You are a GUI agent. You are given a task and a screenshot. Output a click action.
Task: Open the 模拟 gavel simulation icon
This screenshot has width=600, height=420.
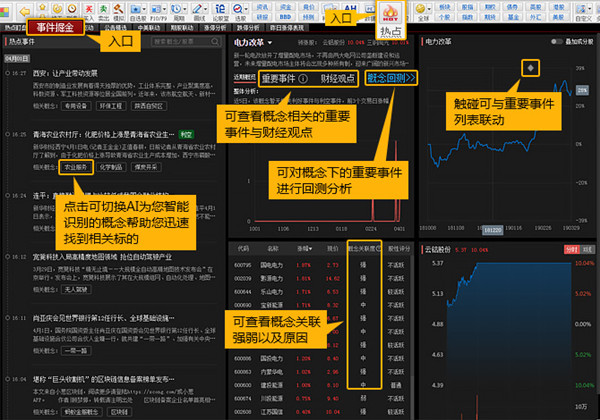click(x=119, y=9)
